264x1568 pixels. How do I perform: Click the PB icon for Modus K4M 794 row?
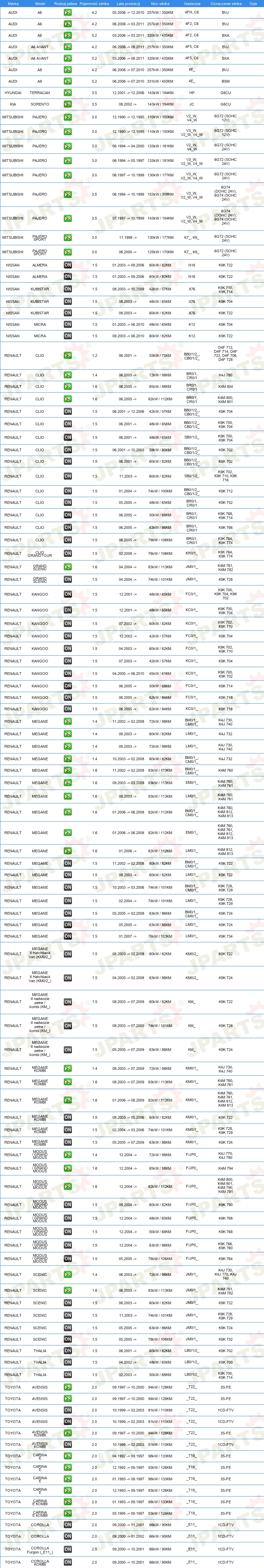tap(68, 1168)
